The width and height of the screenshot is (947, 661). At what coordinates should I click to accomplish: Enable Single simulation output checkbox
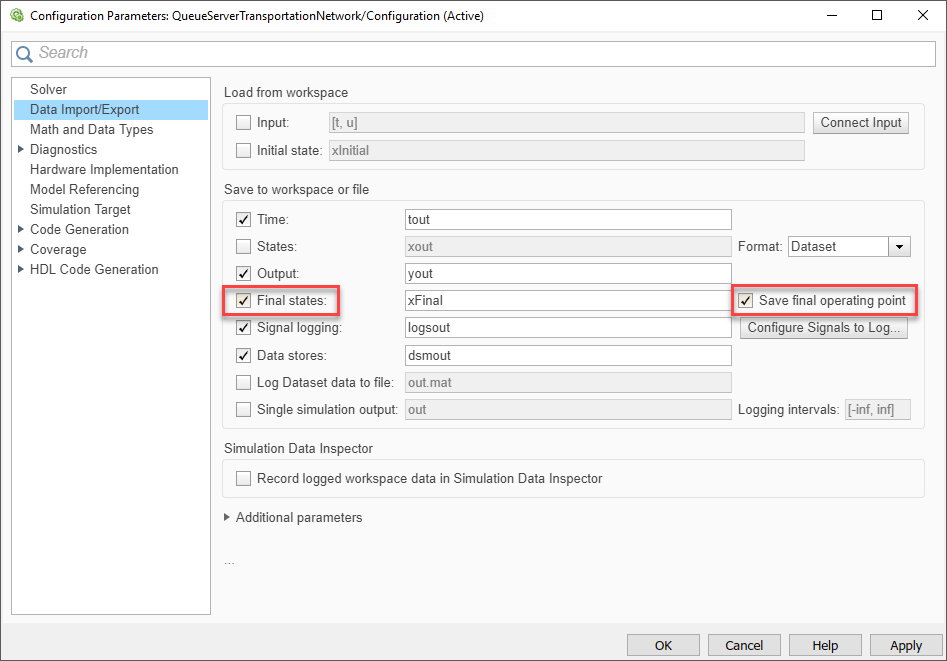pos(244,409)
